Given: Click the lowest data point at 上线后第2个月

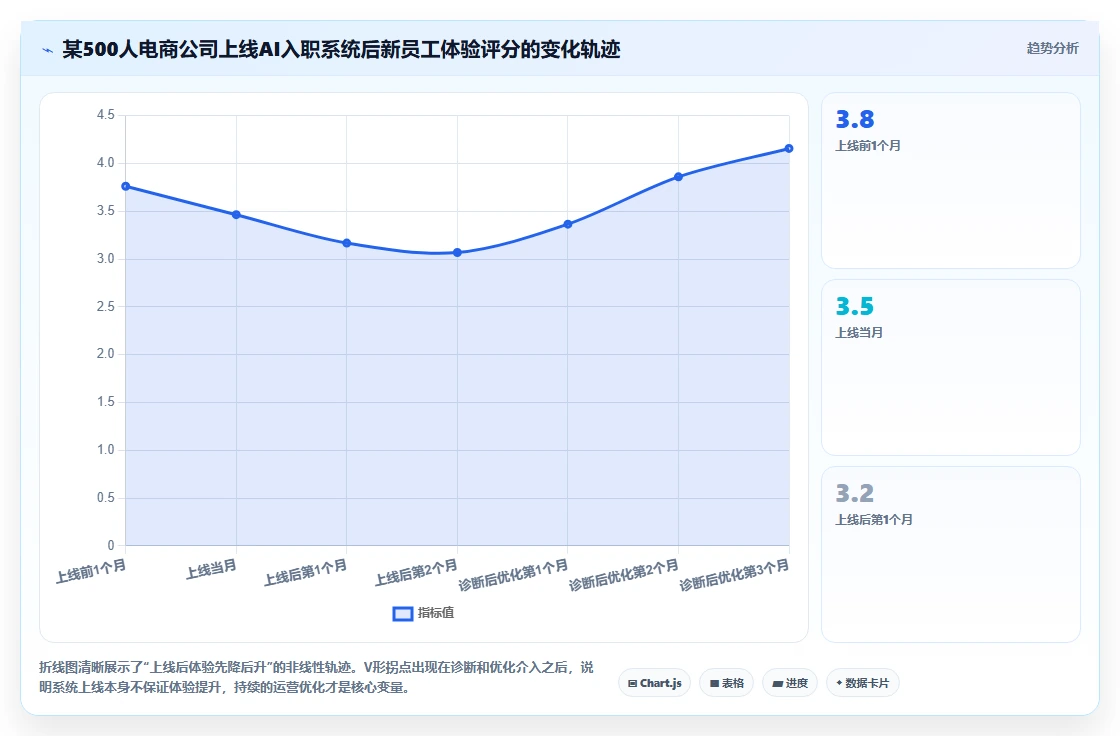Looking at the screenshot, I should [x=457, y=252].
